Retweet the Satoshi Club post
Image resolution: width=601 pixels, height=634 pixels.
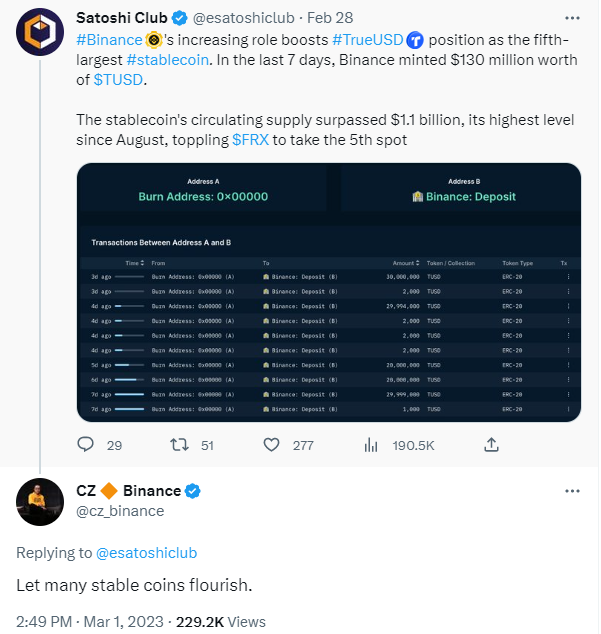click(179, 445)
